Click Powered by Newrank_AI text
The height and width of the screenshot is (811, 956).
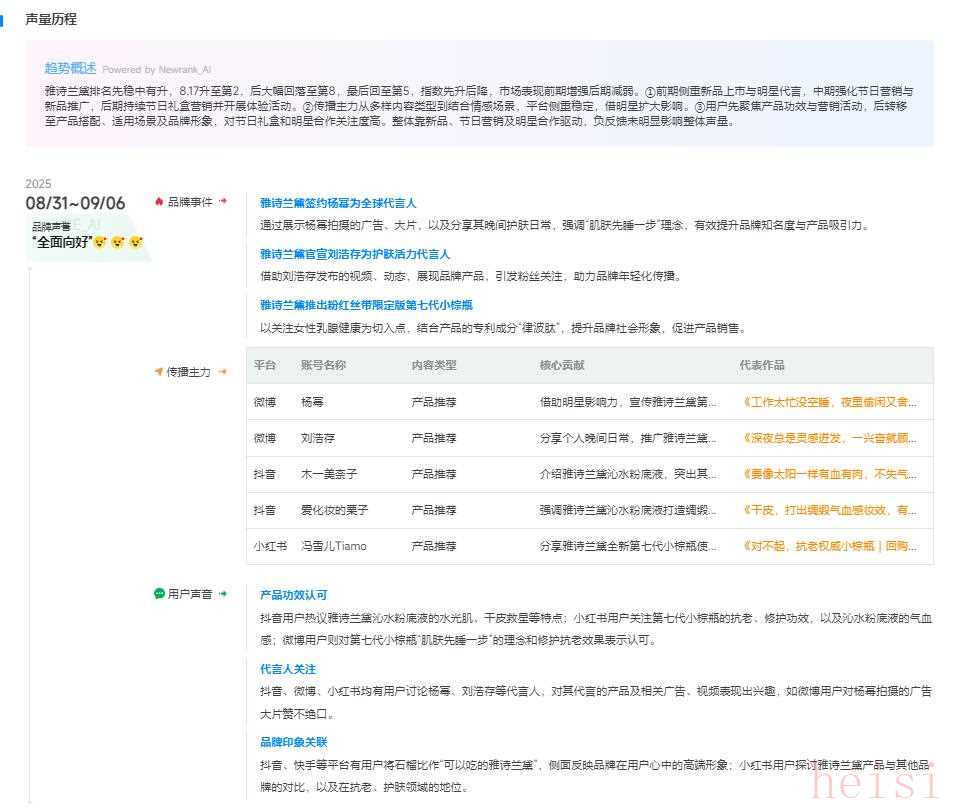pyautogui.click(x=157, y=70)
